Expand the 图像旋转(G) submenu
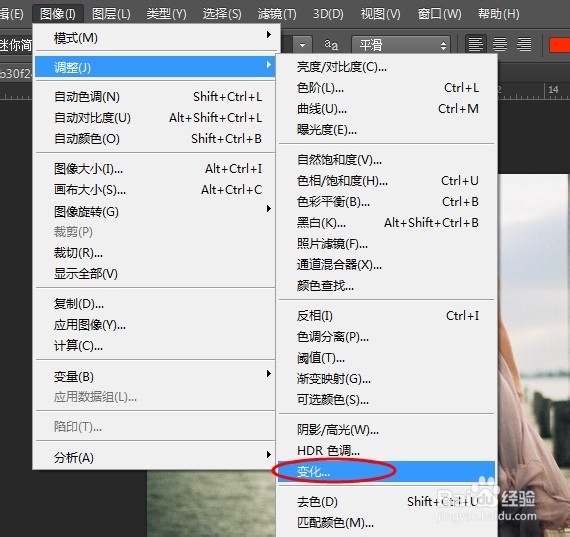The height and width of the screenshot is (537, 570). click(x=155, y=211)
